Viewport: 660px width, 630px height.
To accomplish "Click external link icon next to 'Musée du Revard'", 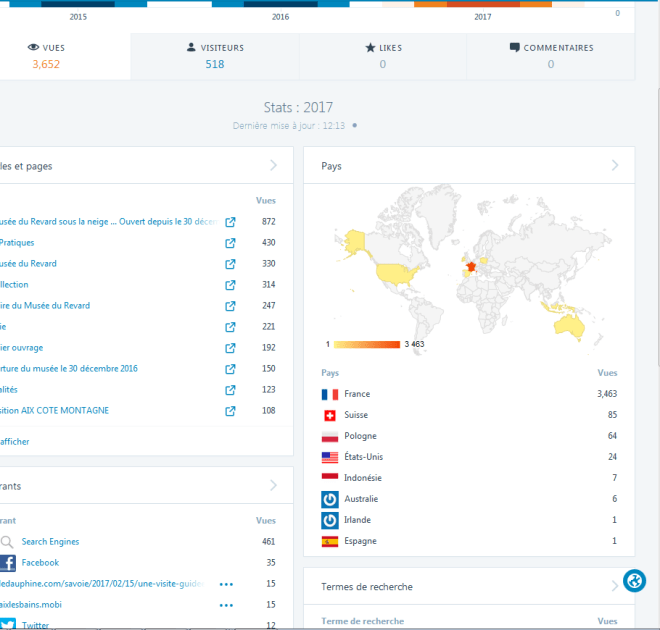I will (230, 264).
